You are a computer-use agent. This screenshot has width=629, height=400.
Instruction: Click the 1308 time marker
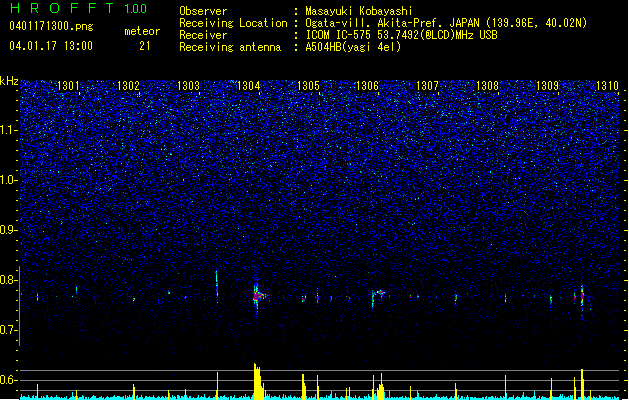[x=487, y=86]
